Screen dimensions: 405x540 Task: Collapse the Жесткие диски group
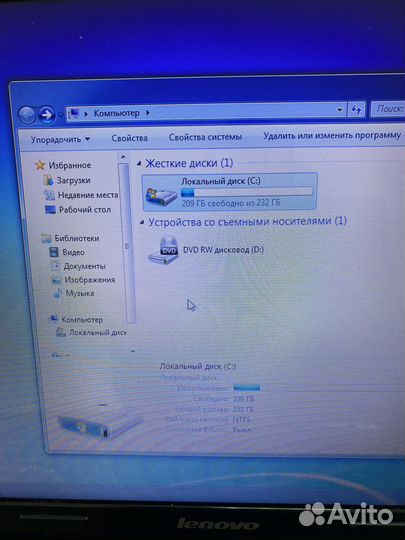139,163
